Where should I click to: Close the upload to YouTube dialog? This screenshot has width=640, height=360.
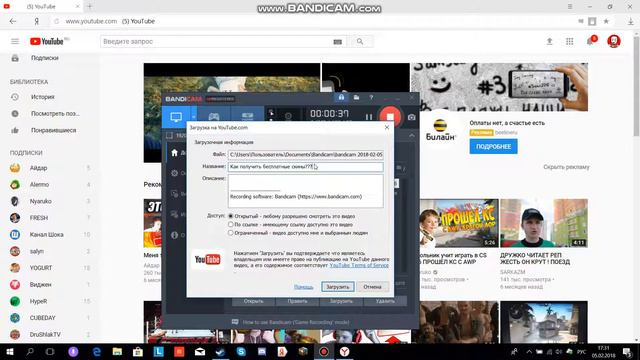[387, 127]
